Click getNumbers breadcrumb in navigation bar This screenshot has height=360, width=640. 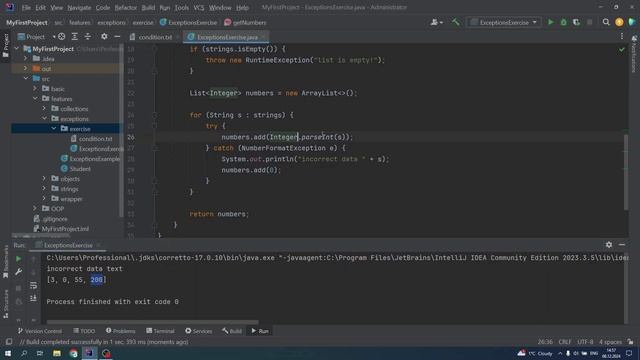coord(249,23)
